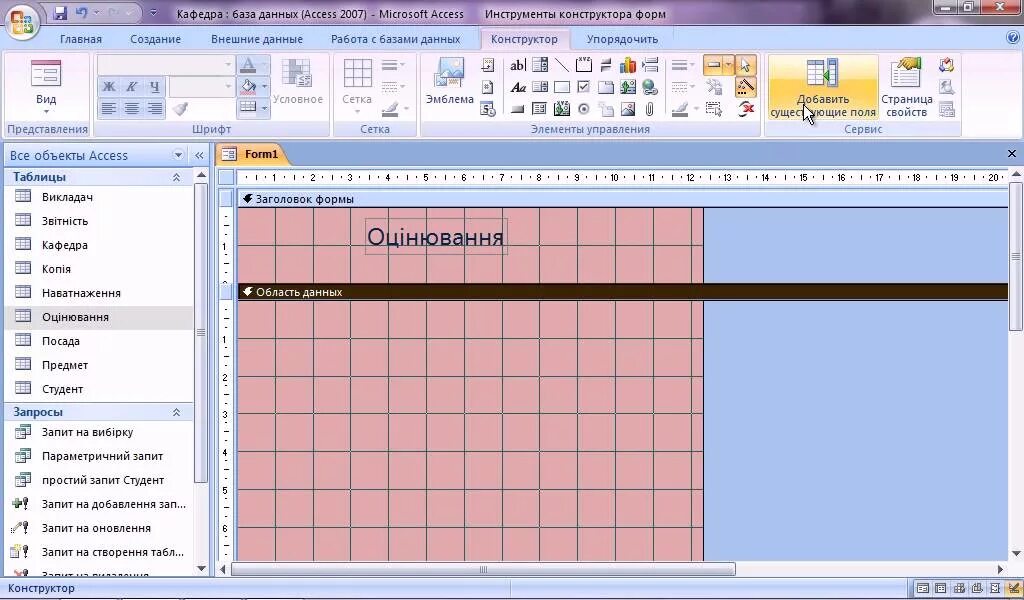Select the Line drawing control
This screenshot has height=600, width=1024.
[x=562, y=65]
